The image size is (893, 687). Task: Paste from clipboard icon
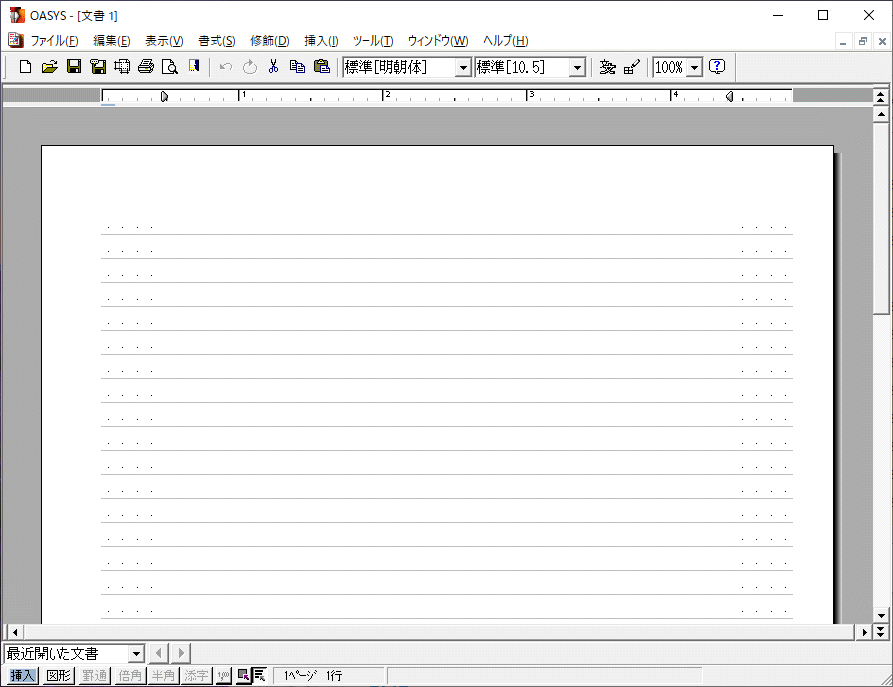point(322,67)
